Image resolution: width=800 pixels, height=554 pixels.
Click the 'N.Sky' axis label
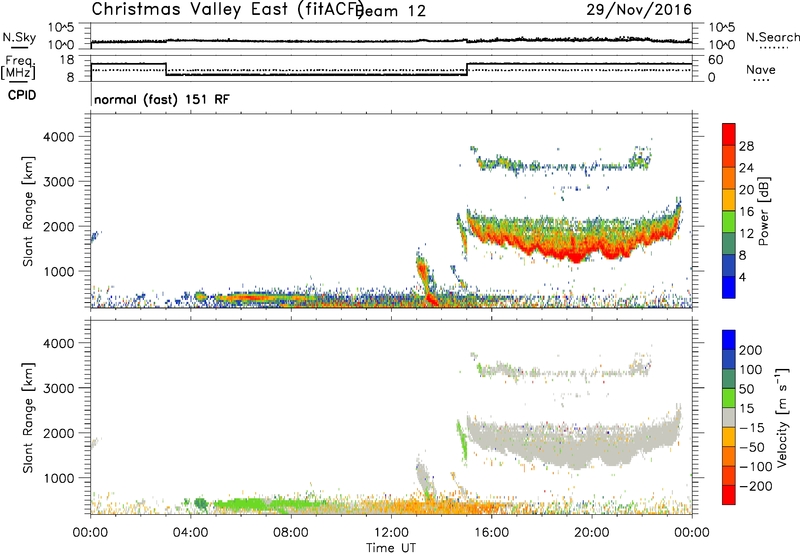click(x=19, y=37)
